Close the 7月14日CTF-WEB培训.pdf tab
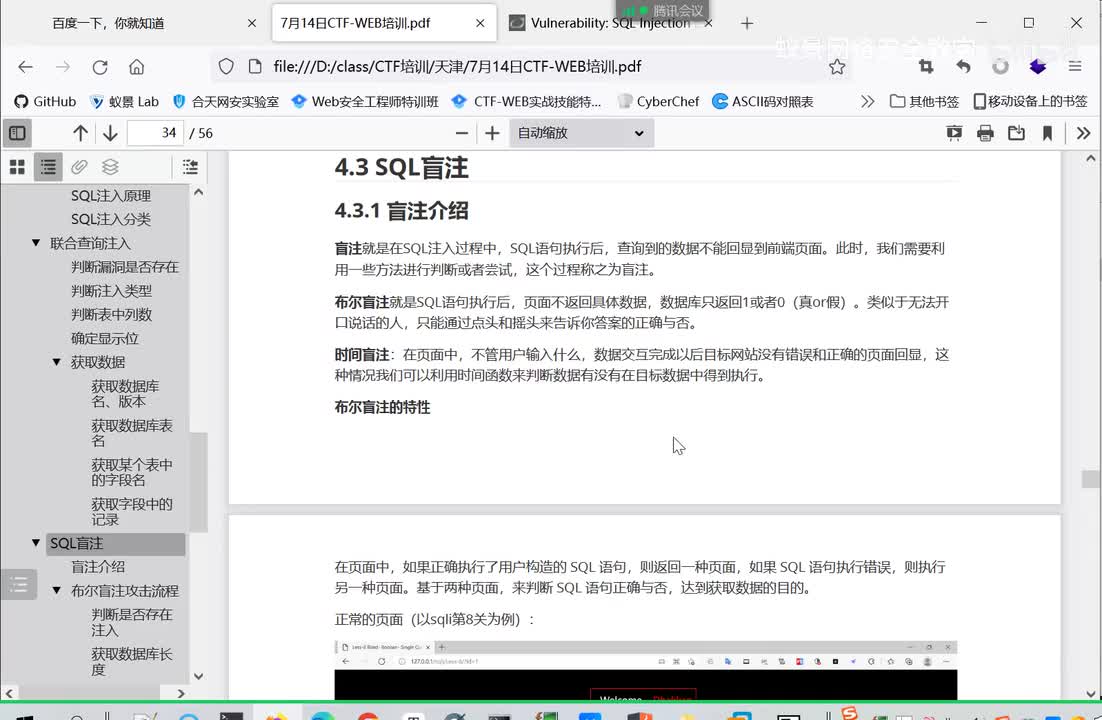 [x=480, y=23]
